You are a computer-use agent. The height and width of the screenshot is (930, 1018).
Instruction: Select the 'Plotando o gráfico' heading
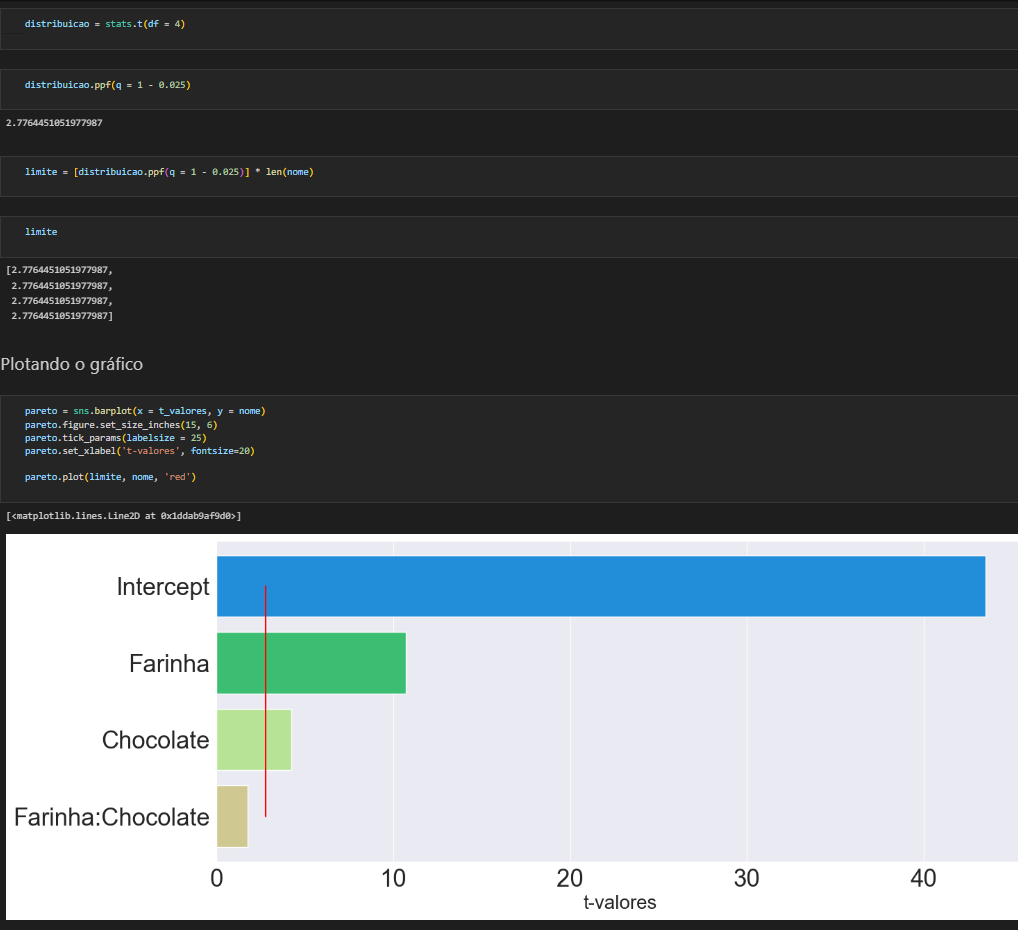coord(73,364)
